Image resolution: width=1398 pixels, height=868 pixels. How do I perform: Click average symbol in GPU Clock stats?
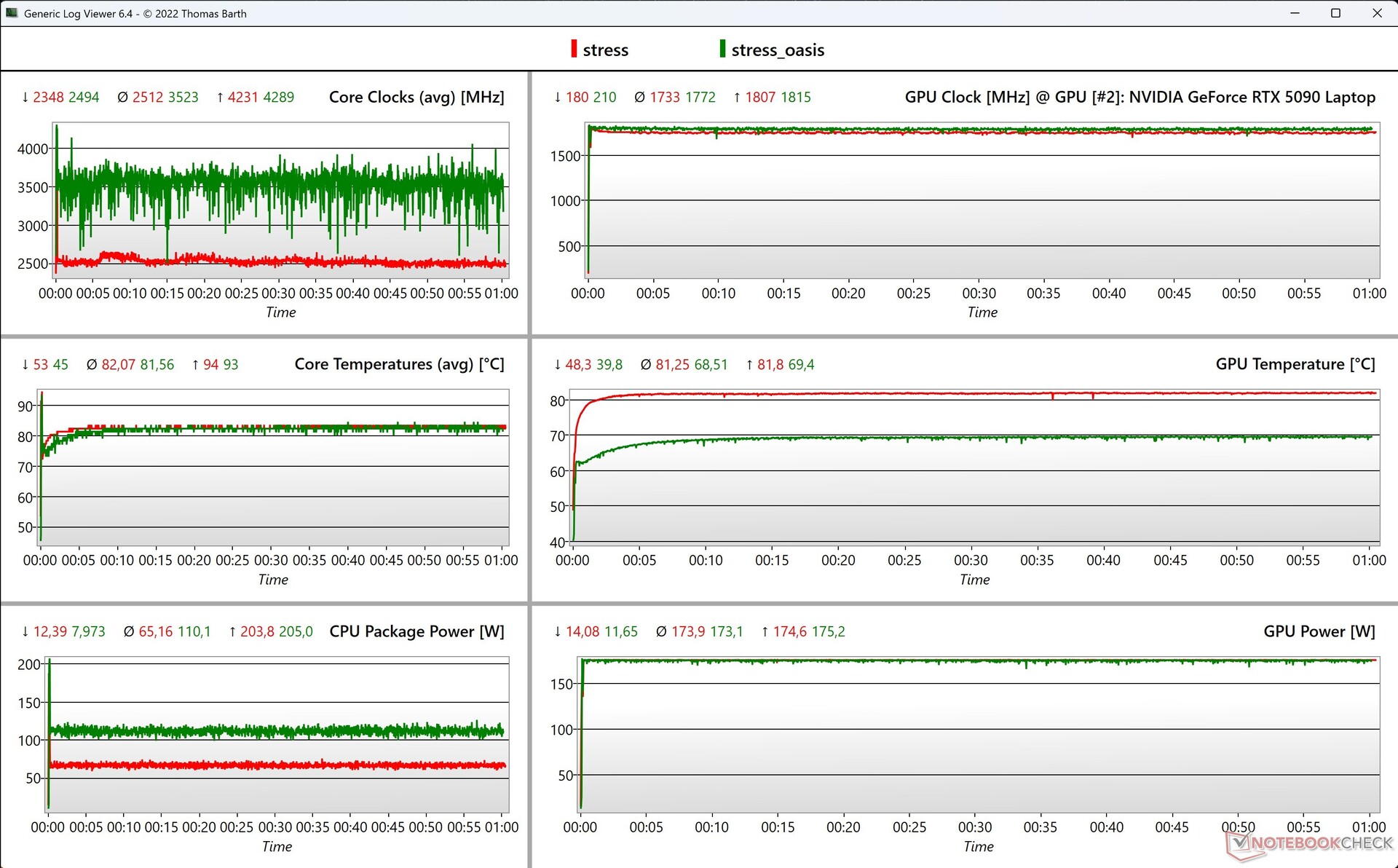pyautogui.click(x=639, y=98)
